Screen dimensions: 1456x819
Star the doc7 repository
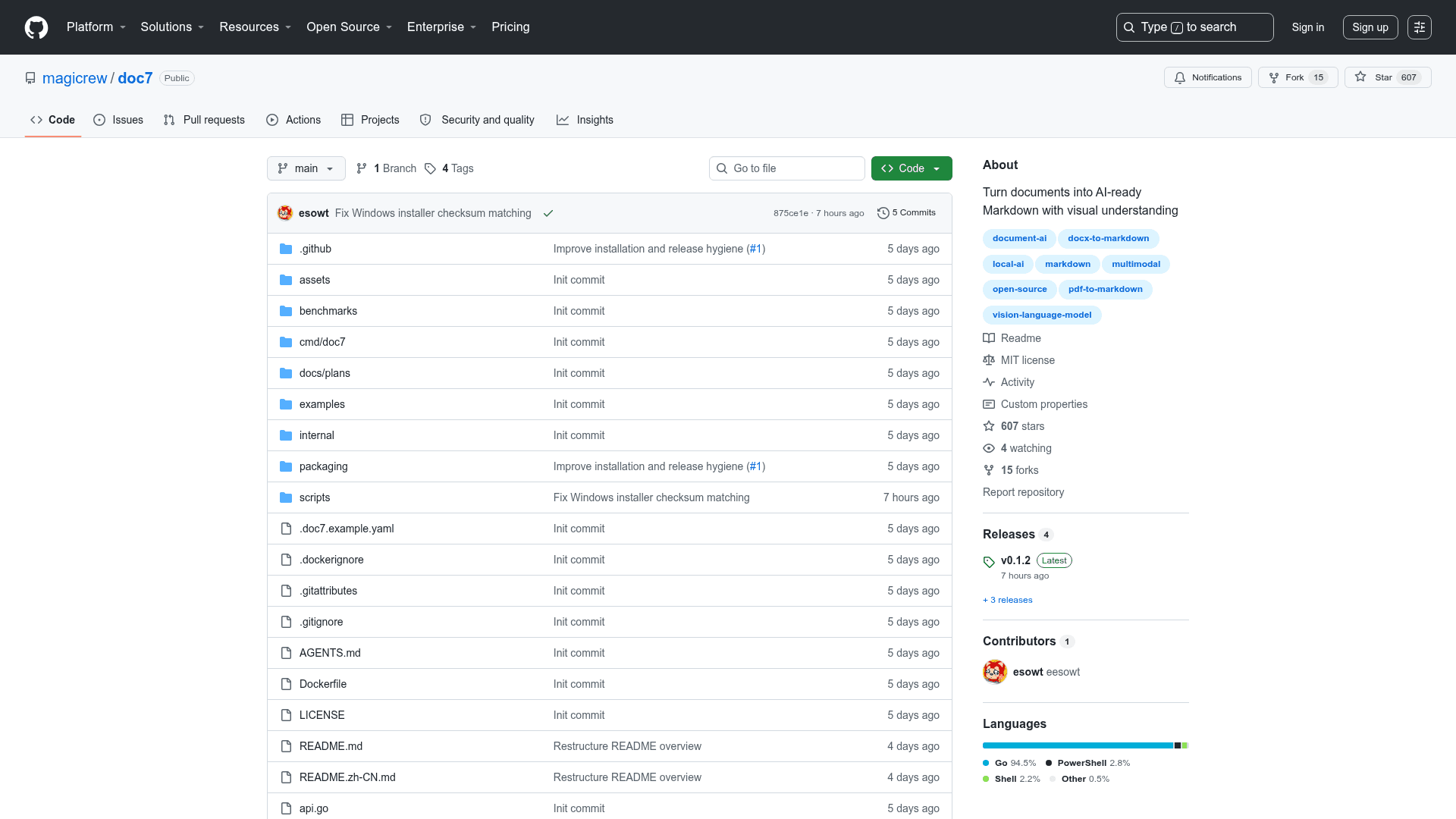point(1388,77)
